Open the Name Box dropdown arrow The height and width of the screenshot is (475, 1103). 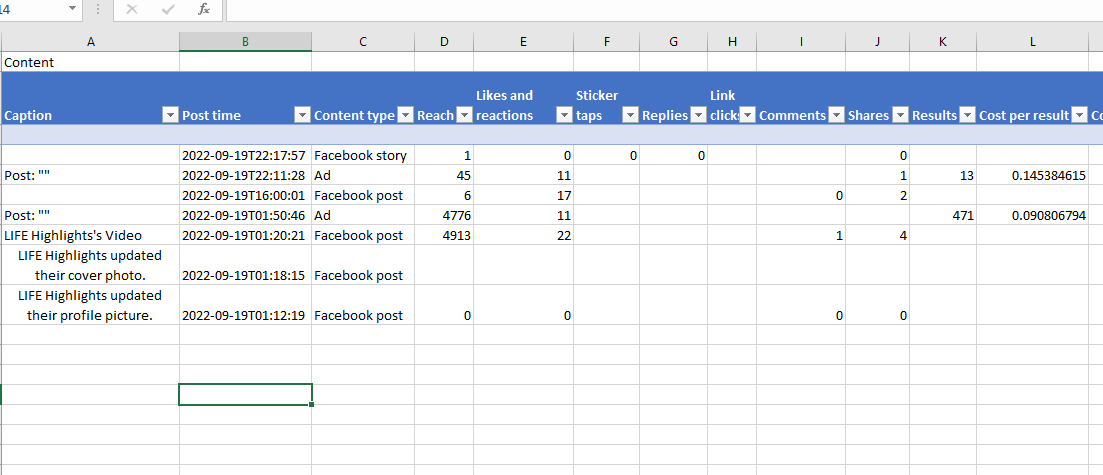coord(72,9)
